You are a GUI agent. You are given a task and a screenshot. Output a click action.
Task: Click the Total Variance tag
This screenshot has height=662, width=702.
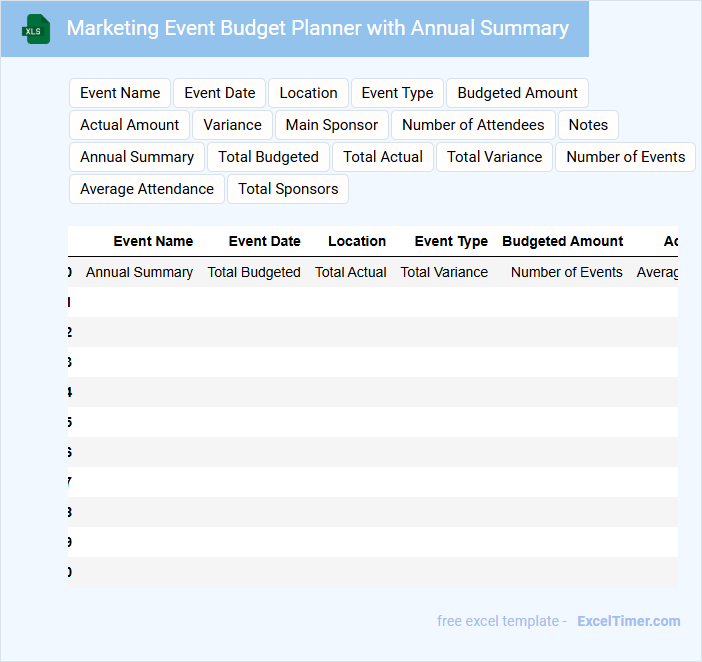pyautogui.click(x=494, y=157)
